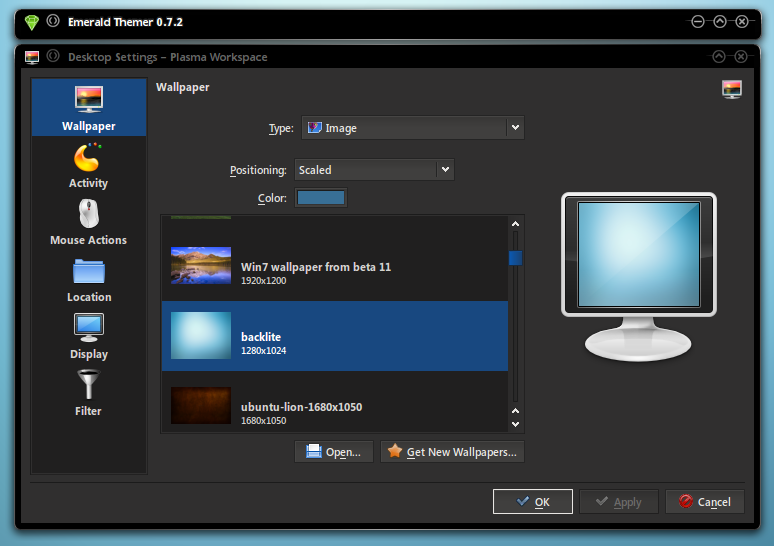Click the pin icon in Emerald Themer title bar
774x546 pixels.
(53, 21)
